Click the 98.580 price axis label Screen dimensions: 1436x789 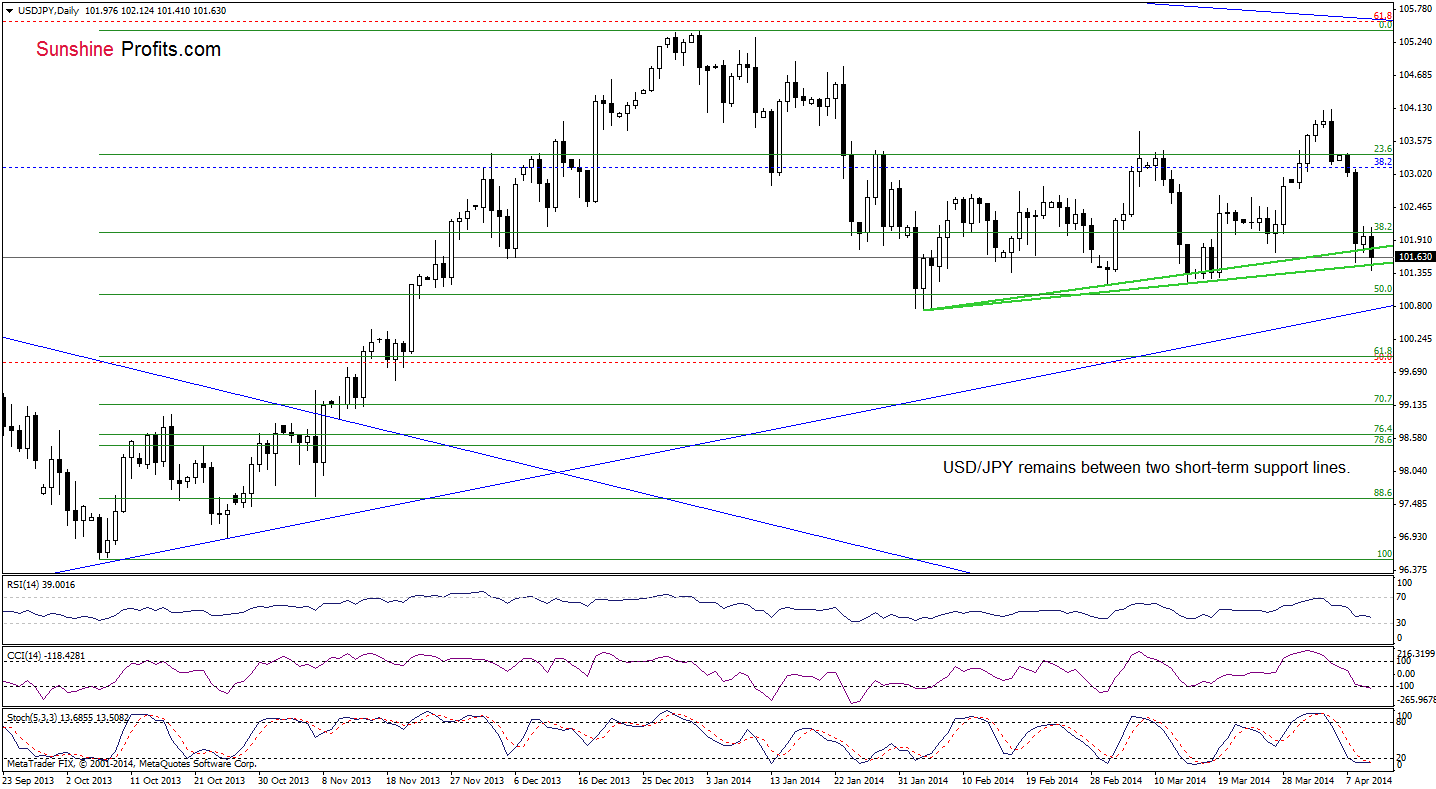[1414, 438]
